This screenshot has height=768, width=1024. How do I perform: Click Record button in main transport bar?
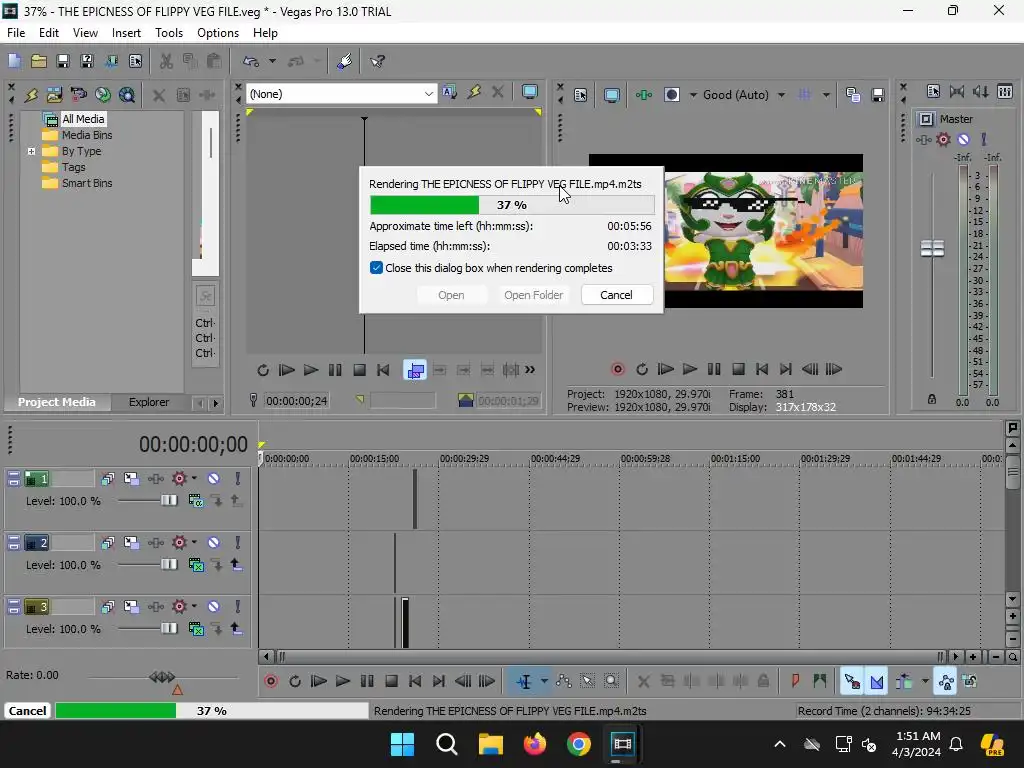(270, 681)
